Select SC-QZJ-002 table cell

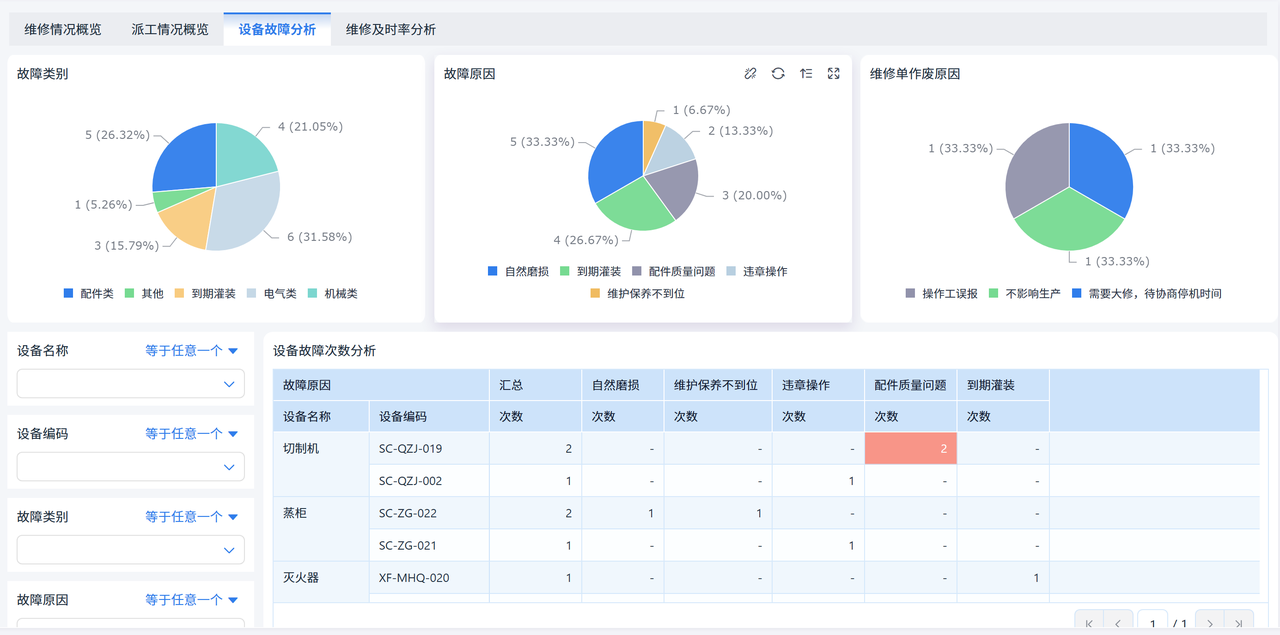coord(429,481)
